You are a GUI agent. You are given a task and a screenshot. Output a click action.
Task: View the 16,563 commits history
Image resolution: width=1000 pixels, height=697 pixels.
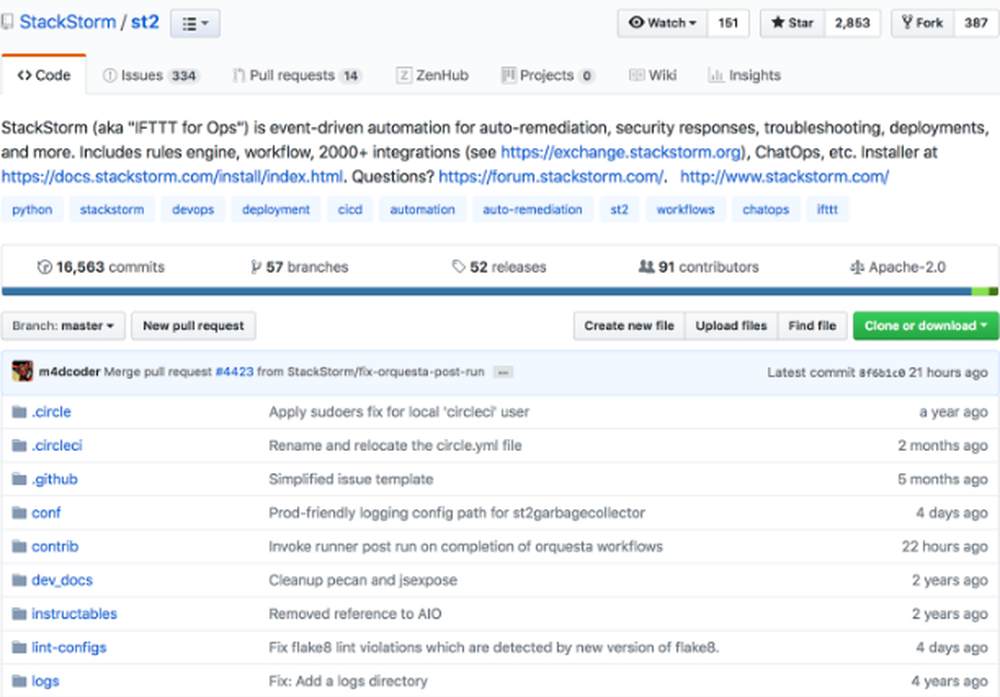(101, 267)
